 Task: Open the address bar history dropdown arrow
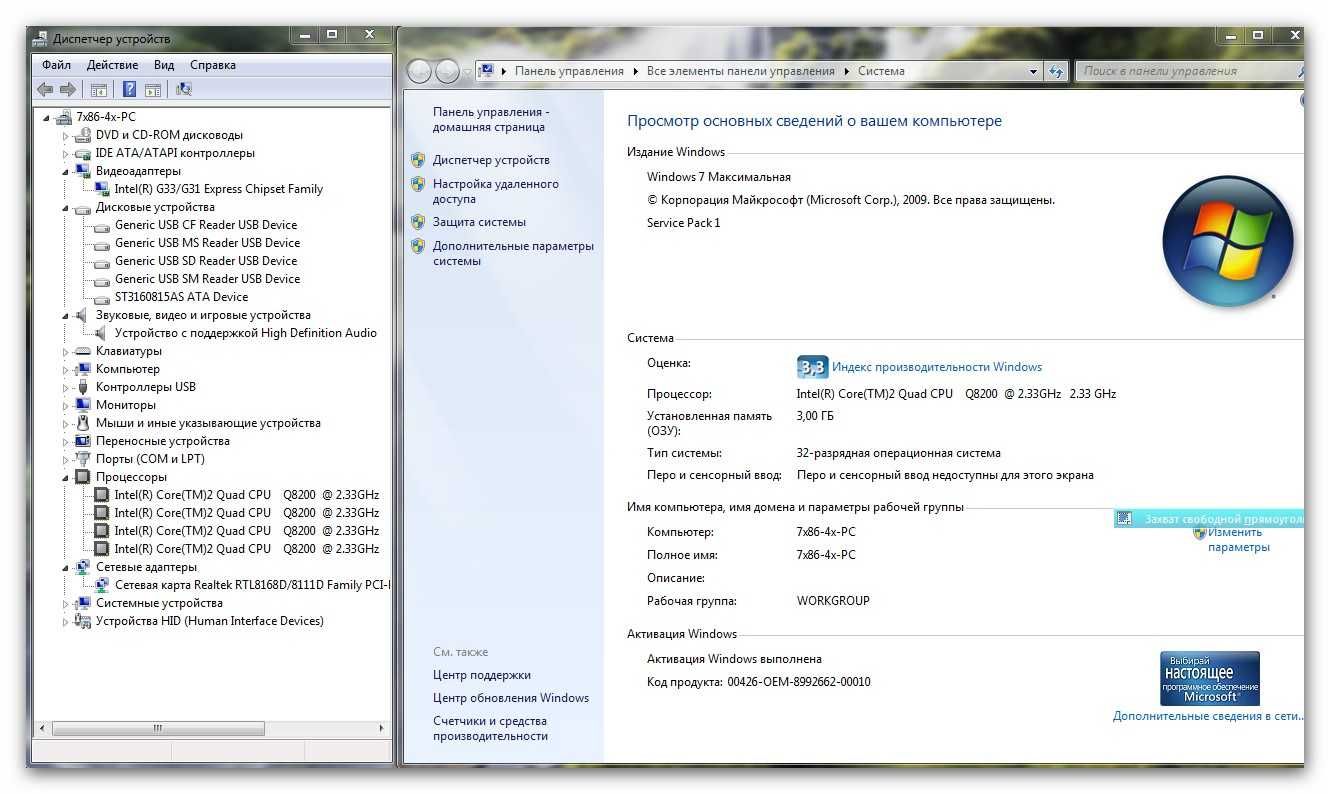coord(1034,72)
